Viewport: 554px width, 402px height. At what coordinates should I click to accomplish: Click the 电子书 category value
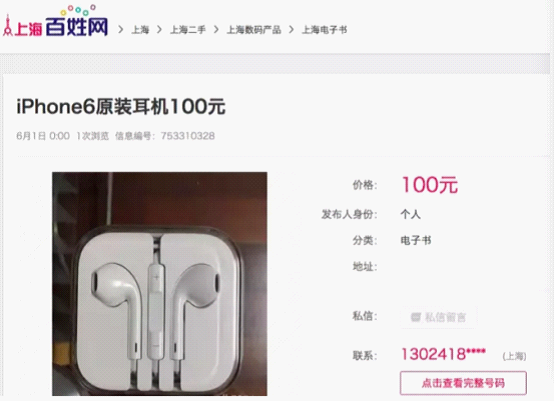[416, 241]
